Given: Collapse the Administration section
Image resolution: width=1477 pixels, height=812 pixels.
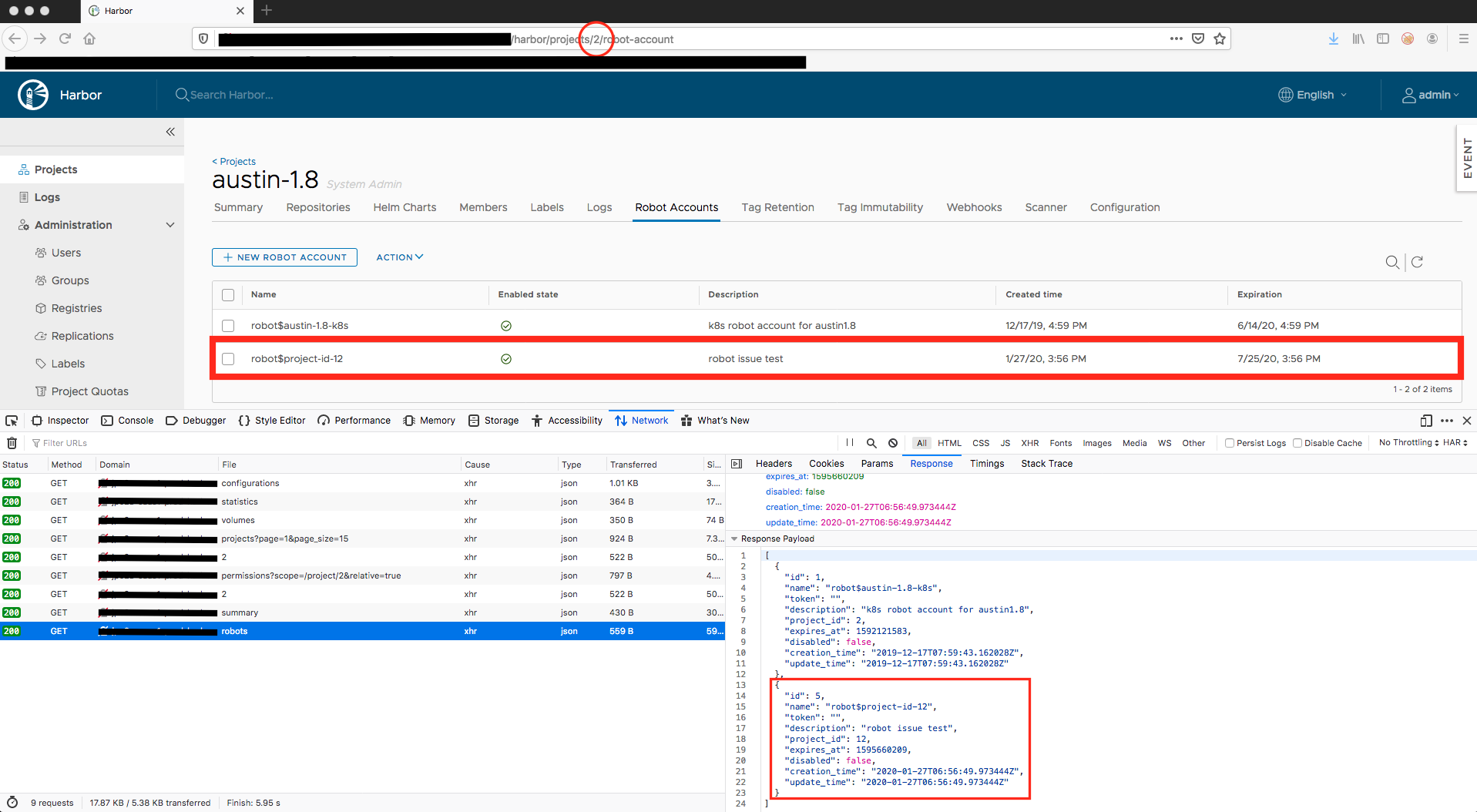Looking at the screenshot, I should (x=170, y=224).
